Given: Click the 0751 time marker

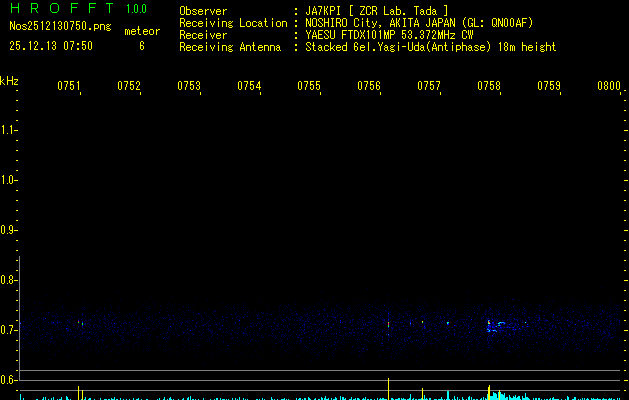Looking at the screenshot, I should click(x=69, y=87).
